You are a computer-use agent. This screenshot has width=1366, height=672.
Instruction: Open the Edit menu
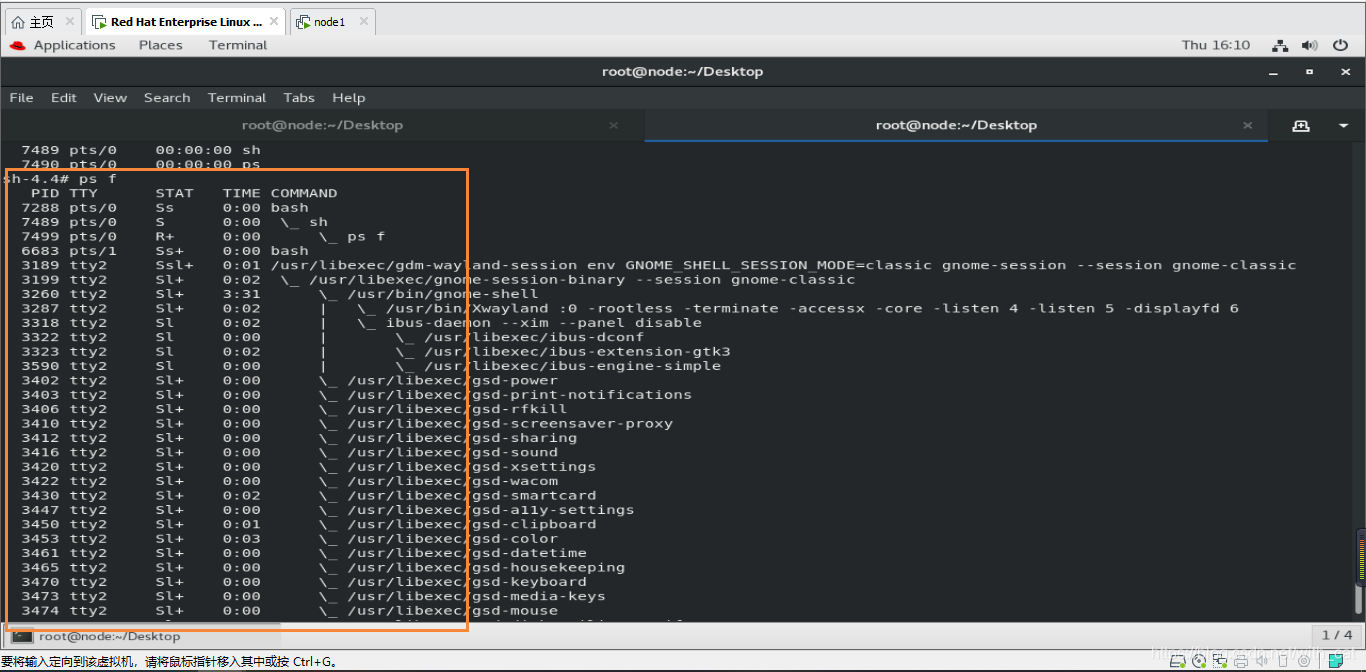tap(64, 97)
